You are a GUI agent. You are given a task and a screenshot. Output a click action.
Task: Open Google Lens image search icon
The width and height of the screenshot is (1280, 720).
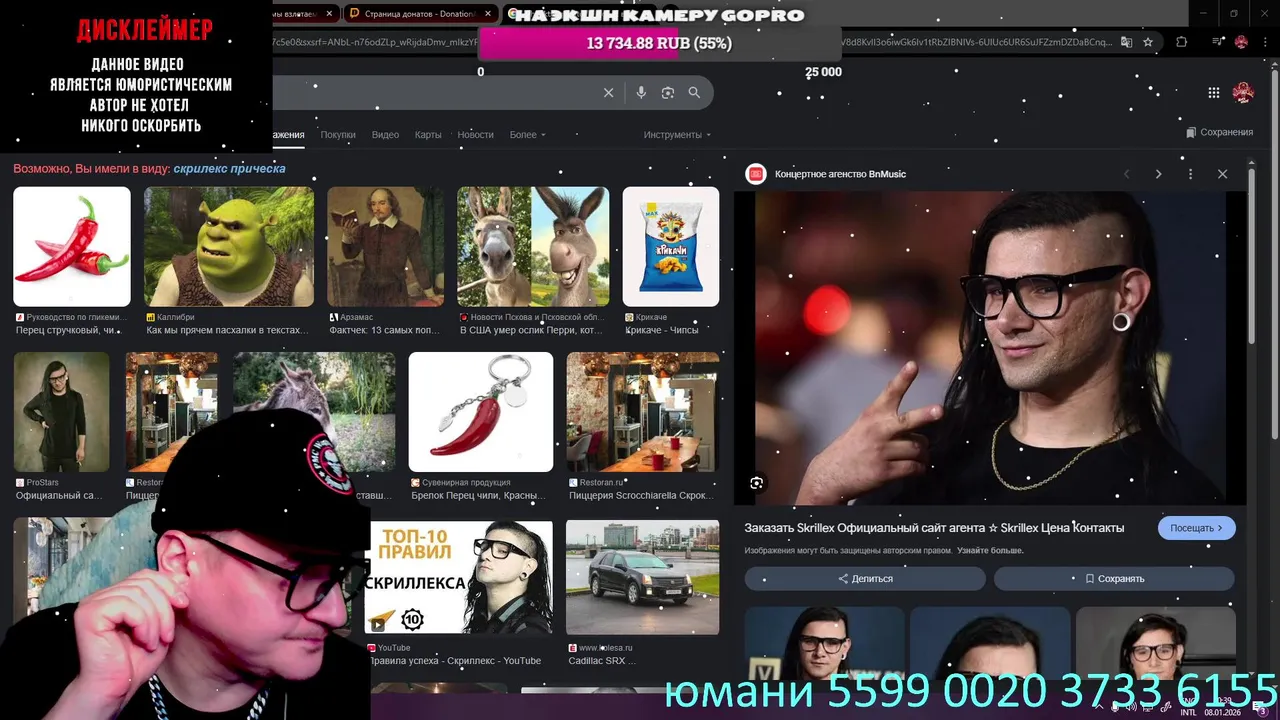pos(668,93)
